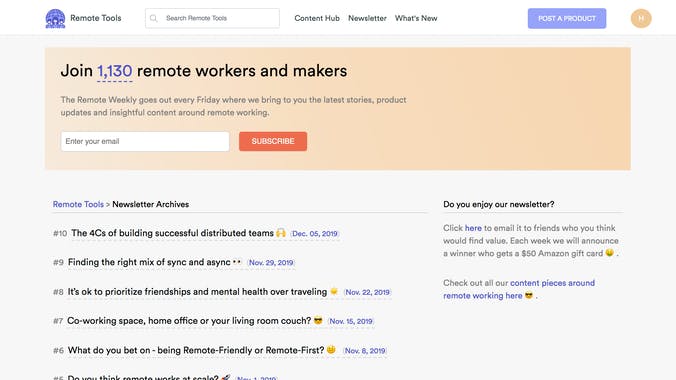The image size is (676, 380).
Task: Click the Remote Weekly description paragraph
Action: [233, 106]
